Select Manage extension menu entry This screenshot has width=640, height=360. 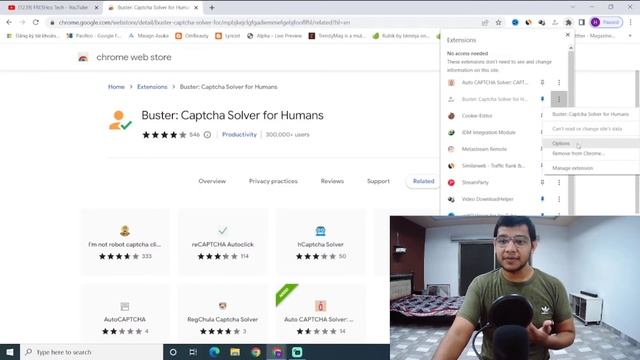[x=591, y=168]
